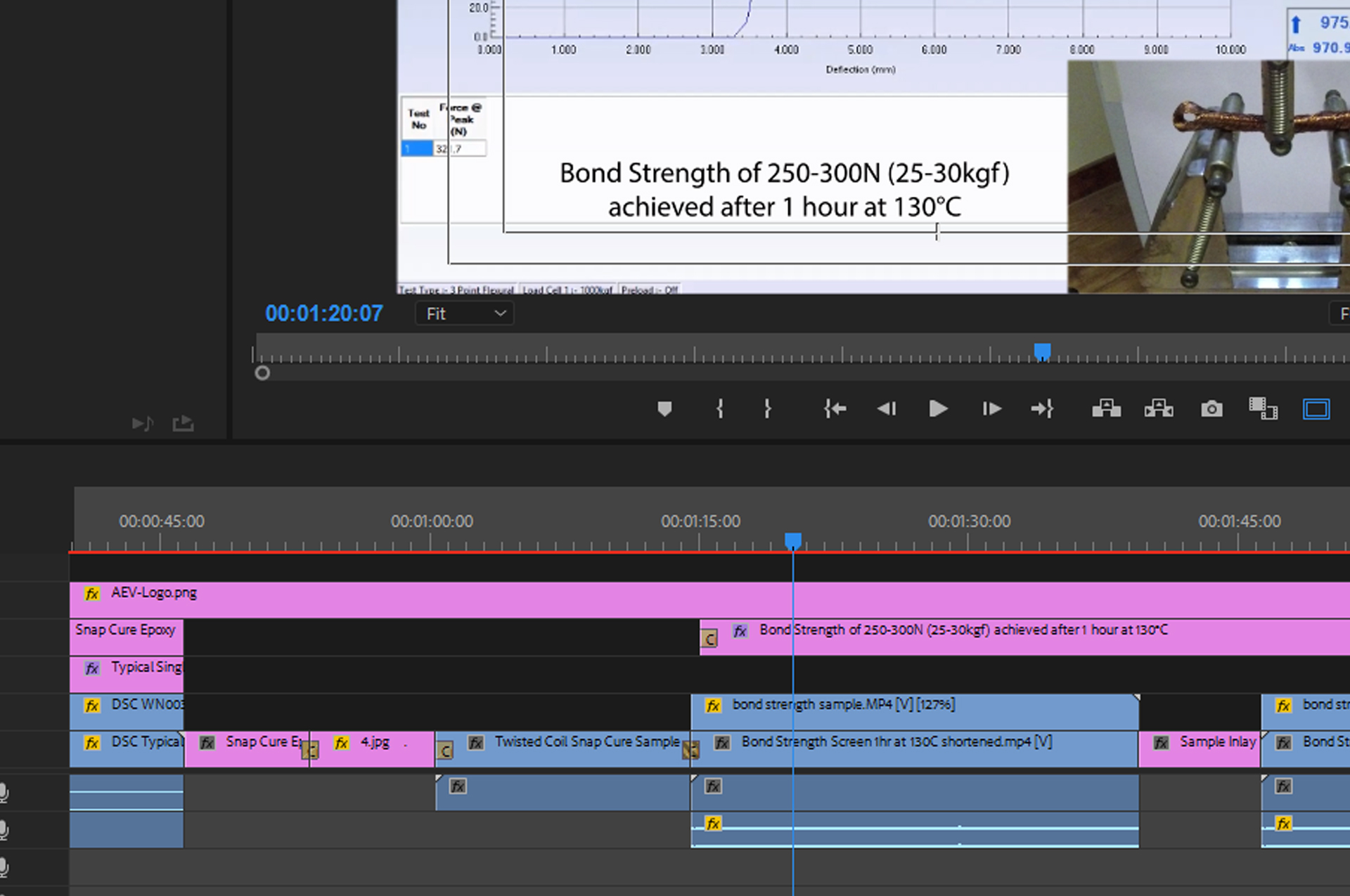The height and width of the screenshot is (896, 1350).
Task: Click the Mark In bracket icon
Action: (719, 409)
